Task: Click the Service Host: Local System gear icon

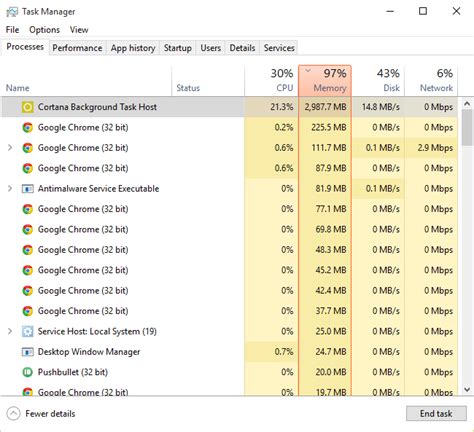Action: 27,331
